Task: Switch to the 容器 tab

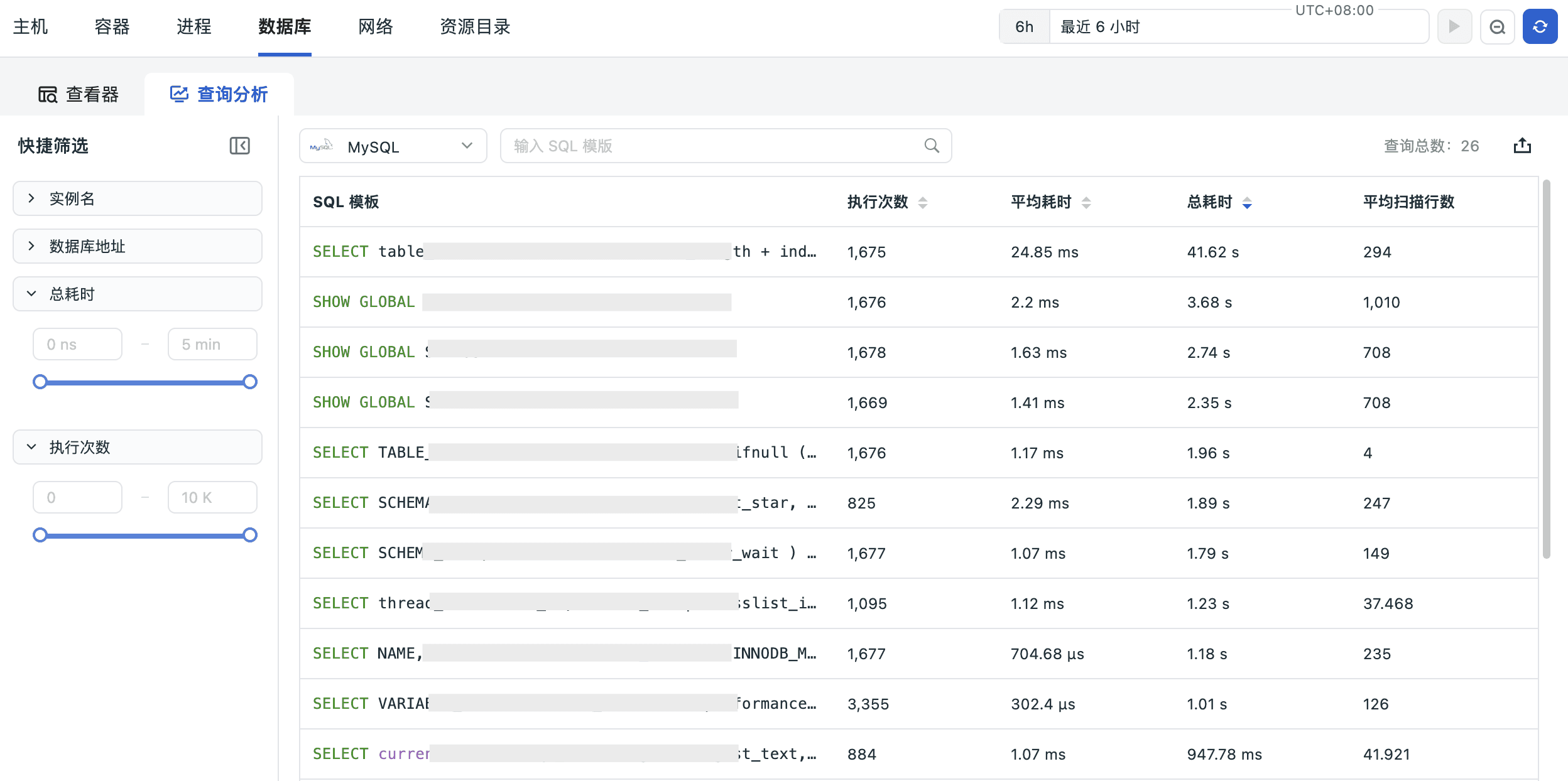Action: 112,26
